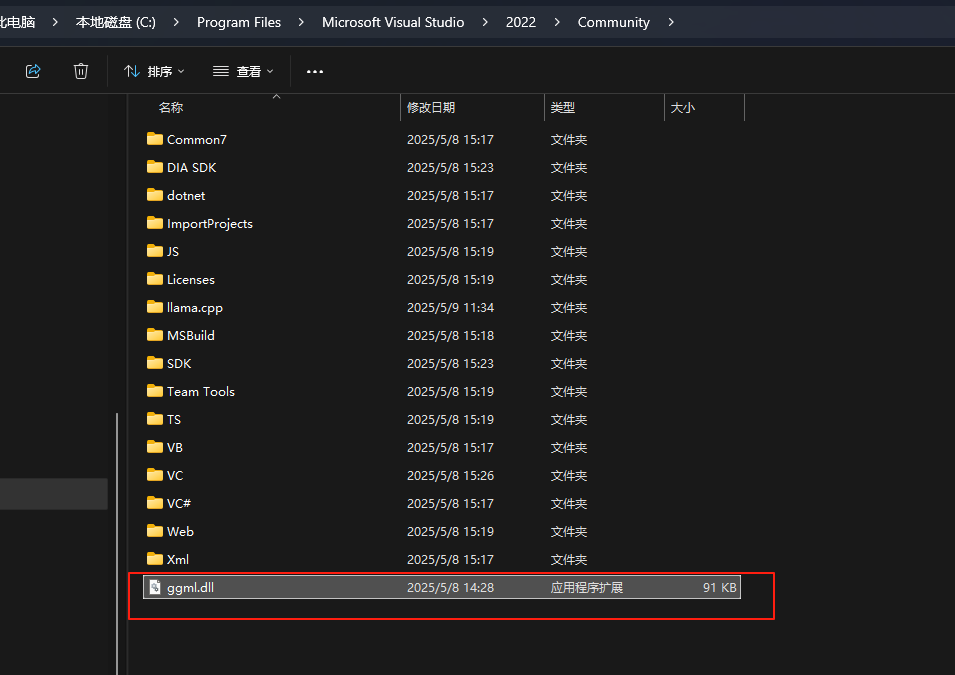Viewport: 955px width, 675px height.
Task: Sort by the 修改日期 column header
Action: [x=431, y=108]
